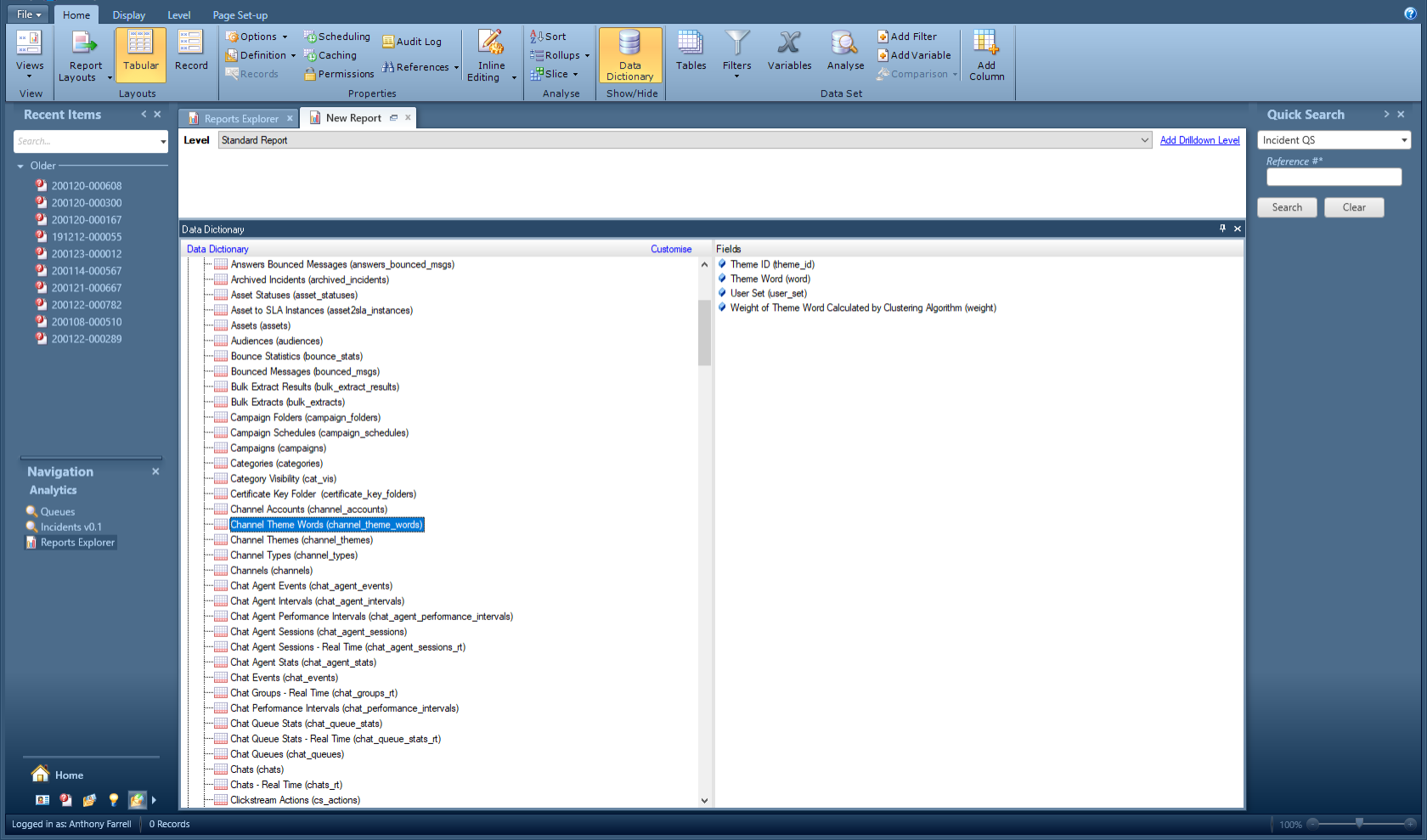The width and height of the screenshot is (1427, 840).
Task: Open the File menu
Action: (x=26, y=14)
